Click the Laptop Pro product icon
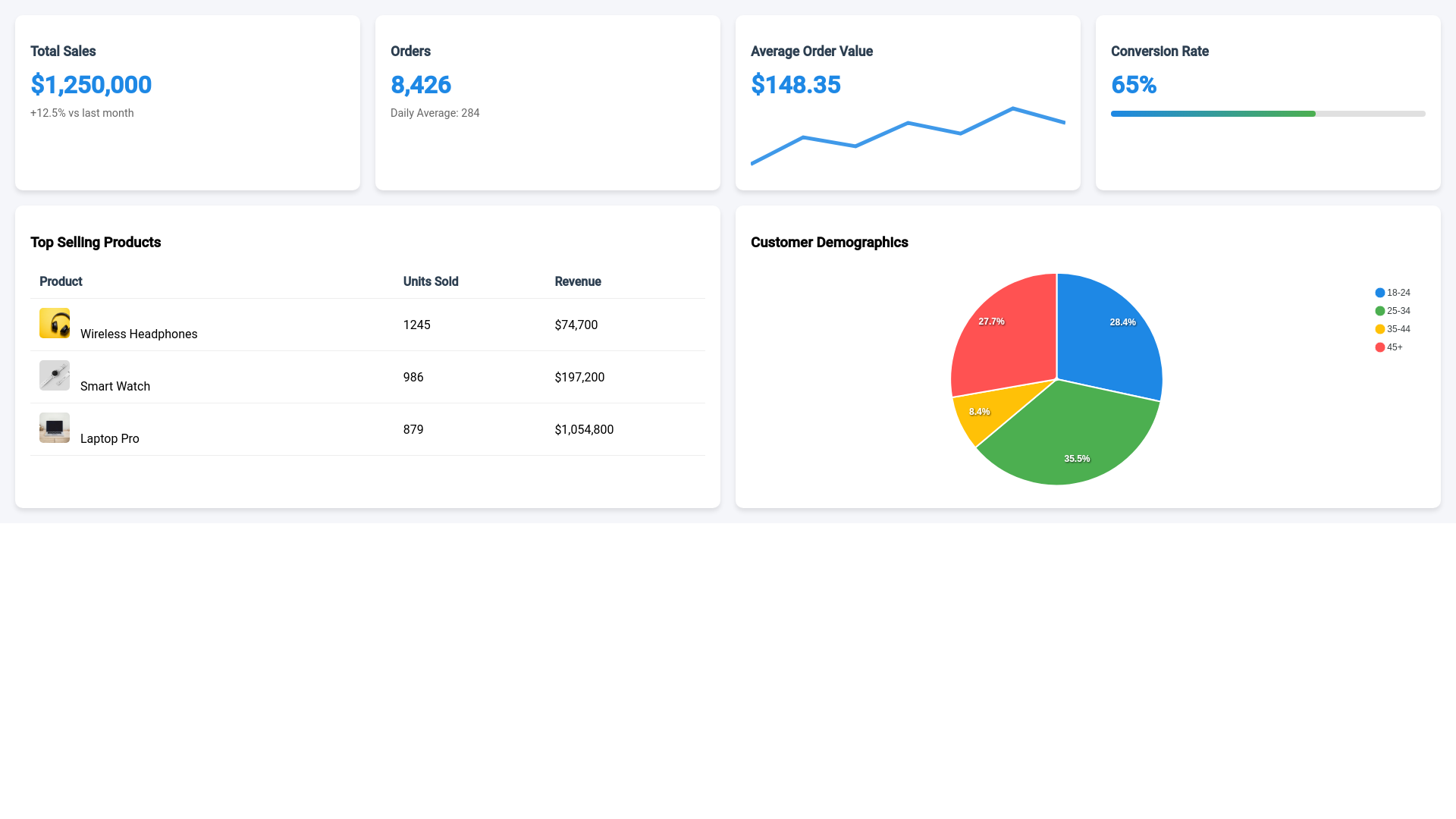The width and height of the screenshot is (1456, 819). 54,427
